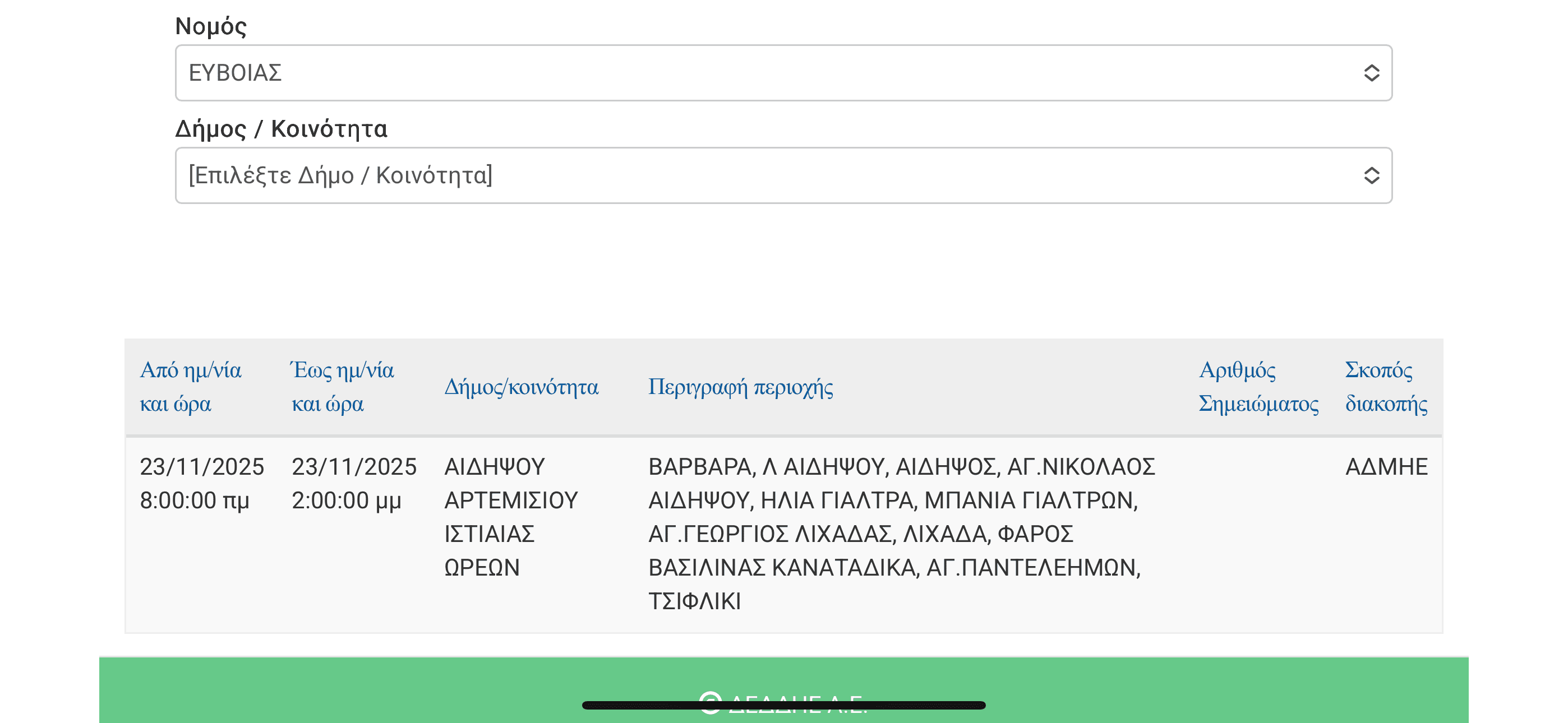Image resolution: width=1568 pixels, height=723 pixels.
Task: Click the ΑΙΔΗΨΟΥ ΑΡΤΕΜΙΣΙΟΥ municipality cell
Action: (511, 517)
